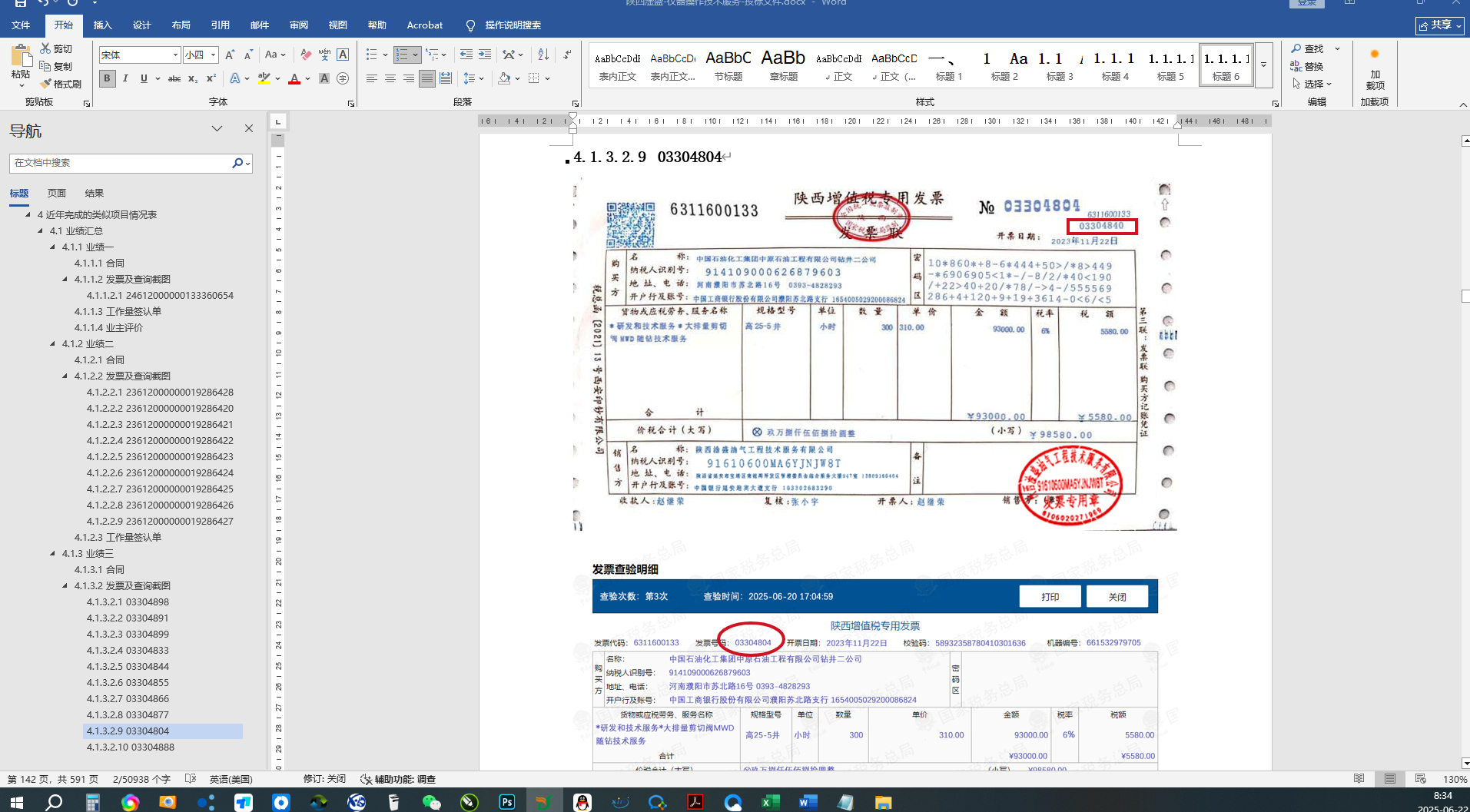Open the File (文件) menu

[x=21, y=25]
